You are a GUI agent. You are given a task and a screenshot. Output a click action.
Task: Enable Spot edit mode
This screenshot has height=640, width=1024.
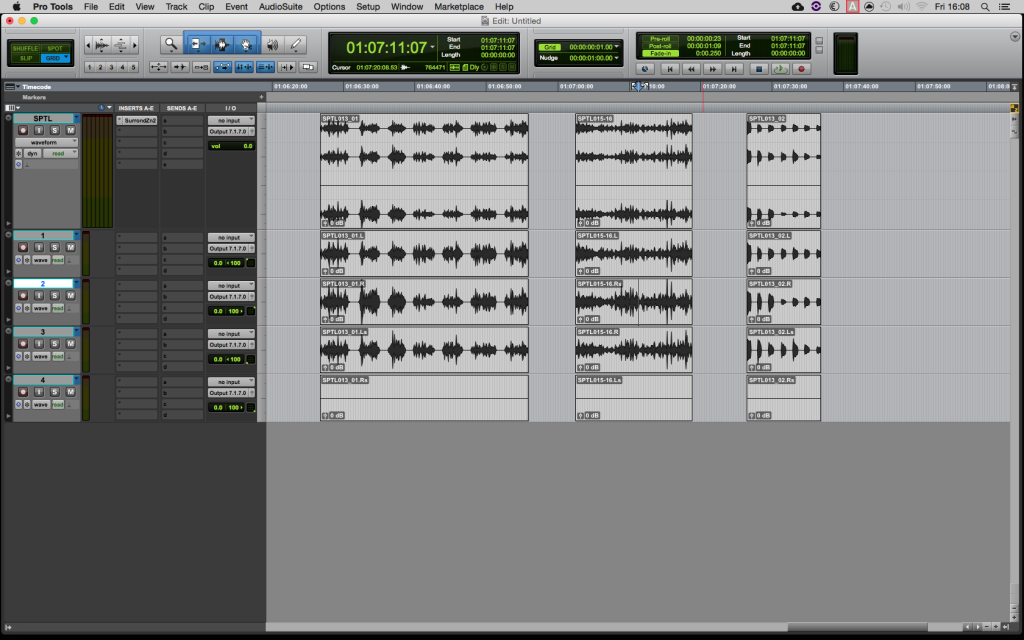pos(55,48)
